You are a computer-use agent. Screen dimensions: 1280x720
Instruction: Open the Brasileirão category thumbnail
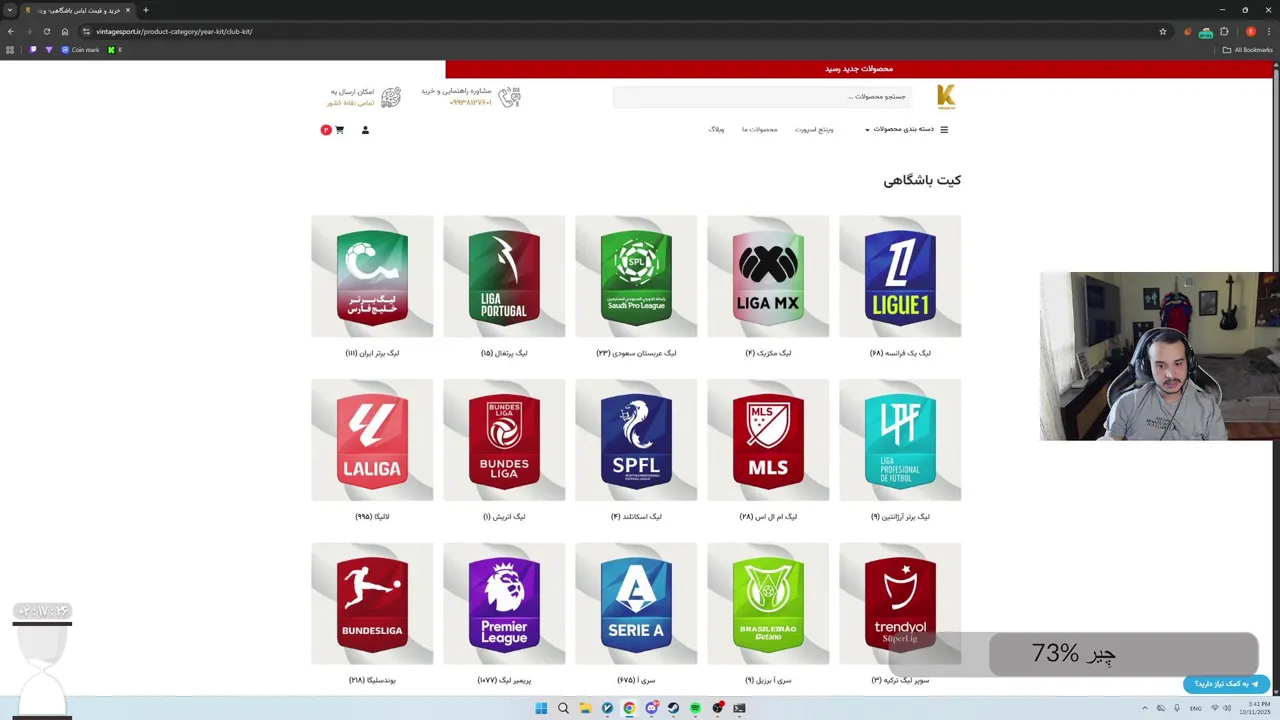tap(768, 604)
